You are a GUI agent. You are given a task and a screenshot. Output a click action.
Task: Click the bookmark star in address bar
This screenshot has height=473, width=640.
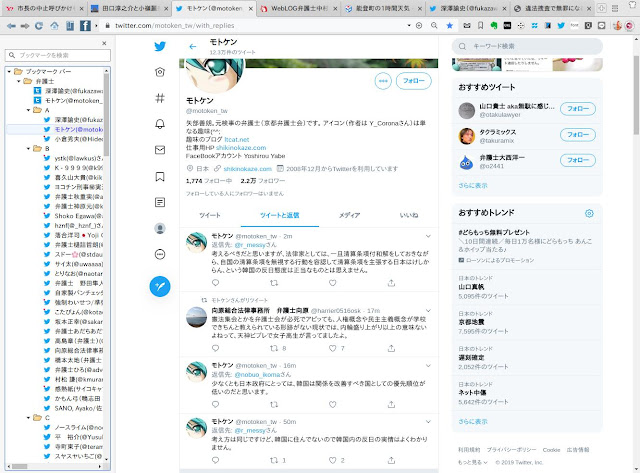click(x=449, y=26)
